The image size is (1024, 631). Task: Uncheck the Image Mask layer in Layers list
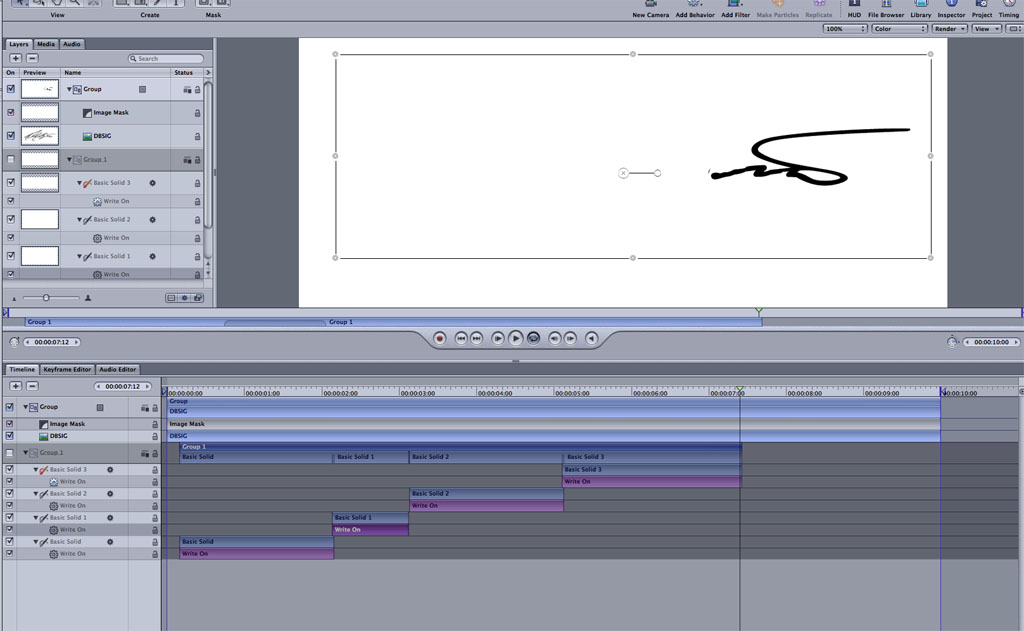(x=11, y=113)
